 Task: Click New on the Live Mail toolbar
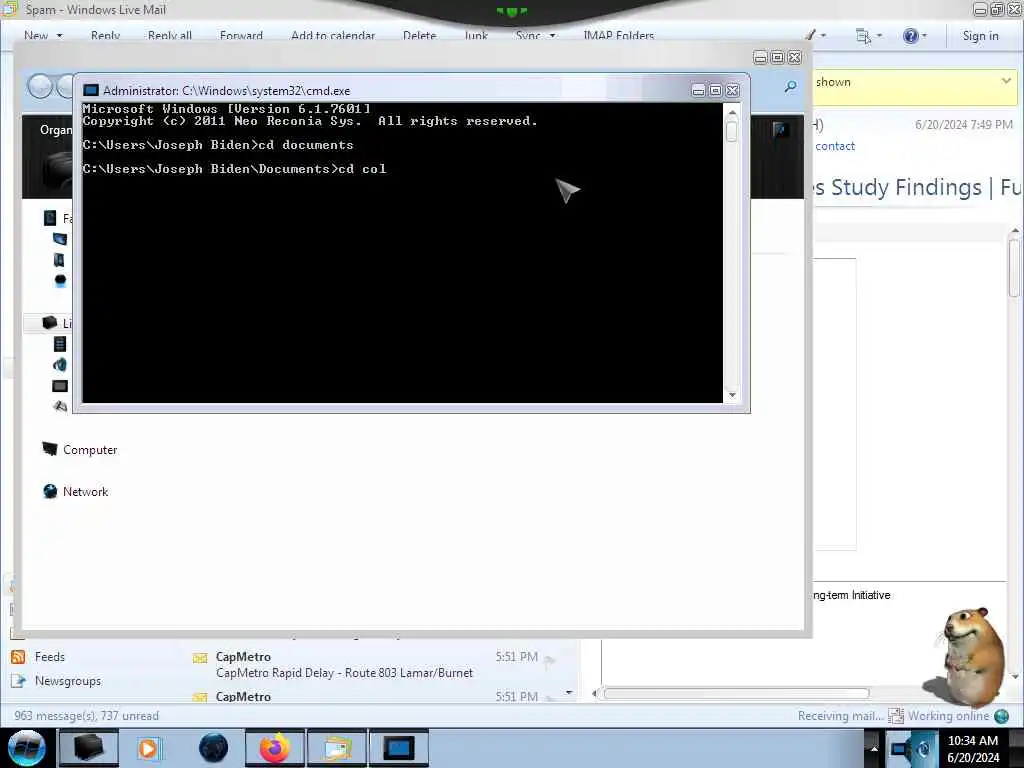point(36,36)
